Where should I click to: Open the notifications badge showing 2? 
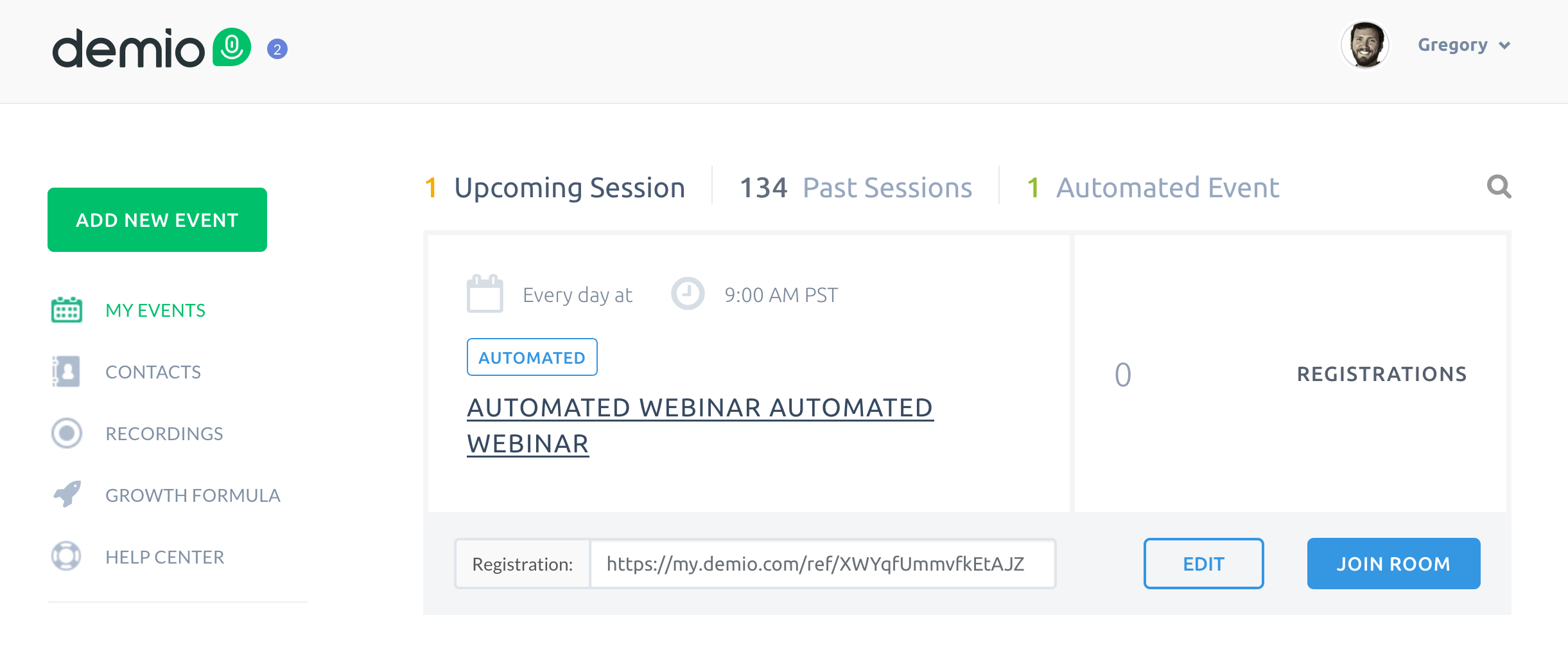(x=277, y=48)
